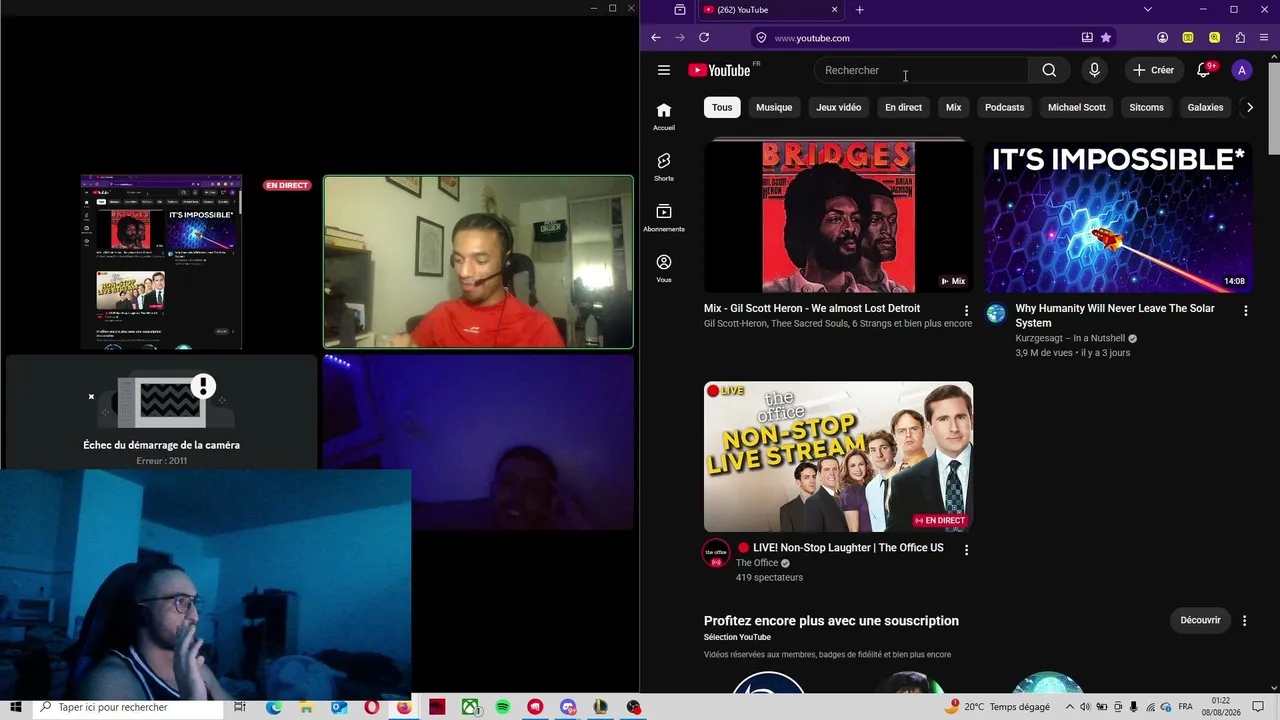Open Spotify from the taskbar

[503, 707]
